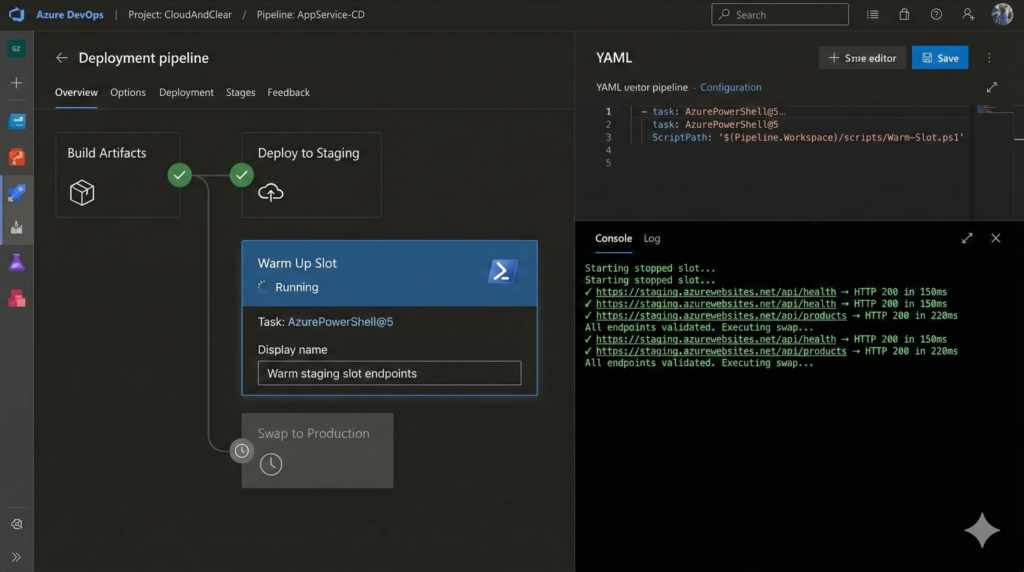The image size is (1024, 572).
Task: Go back using the left arrow
Action: (x=62, y=58)
